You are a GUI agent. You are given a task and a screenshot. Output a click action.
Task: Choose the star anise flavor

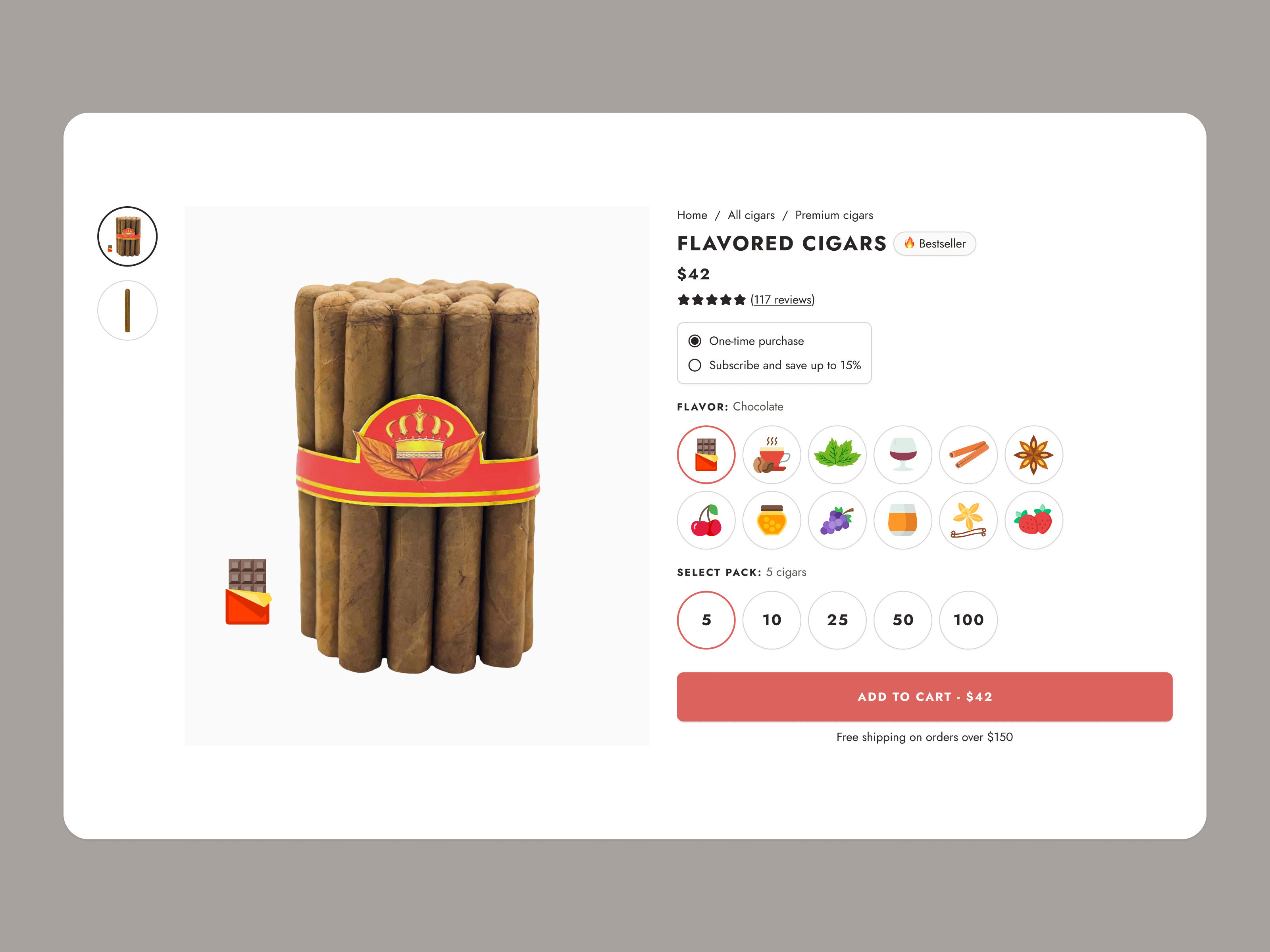point(1033,455)
